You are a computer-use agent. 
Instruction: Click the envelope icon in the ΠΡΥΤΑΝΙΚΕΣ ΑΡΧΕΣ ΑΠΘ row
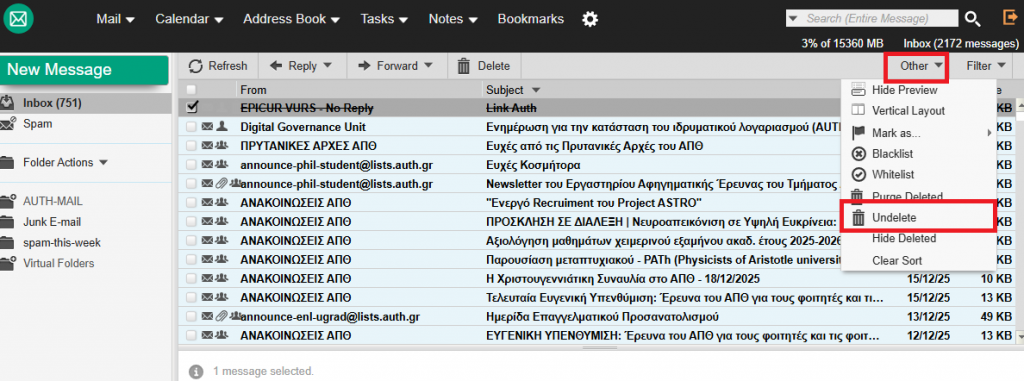[x=207, y=146]
